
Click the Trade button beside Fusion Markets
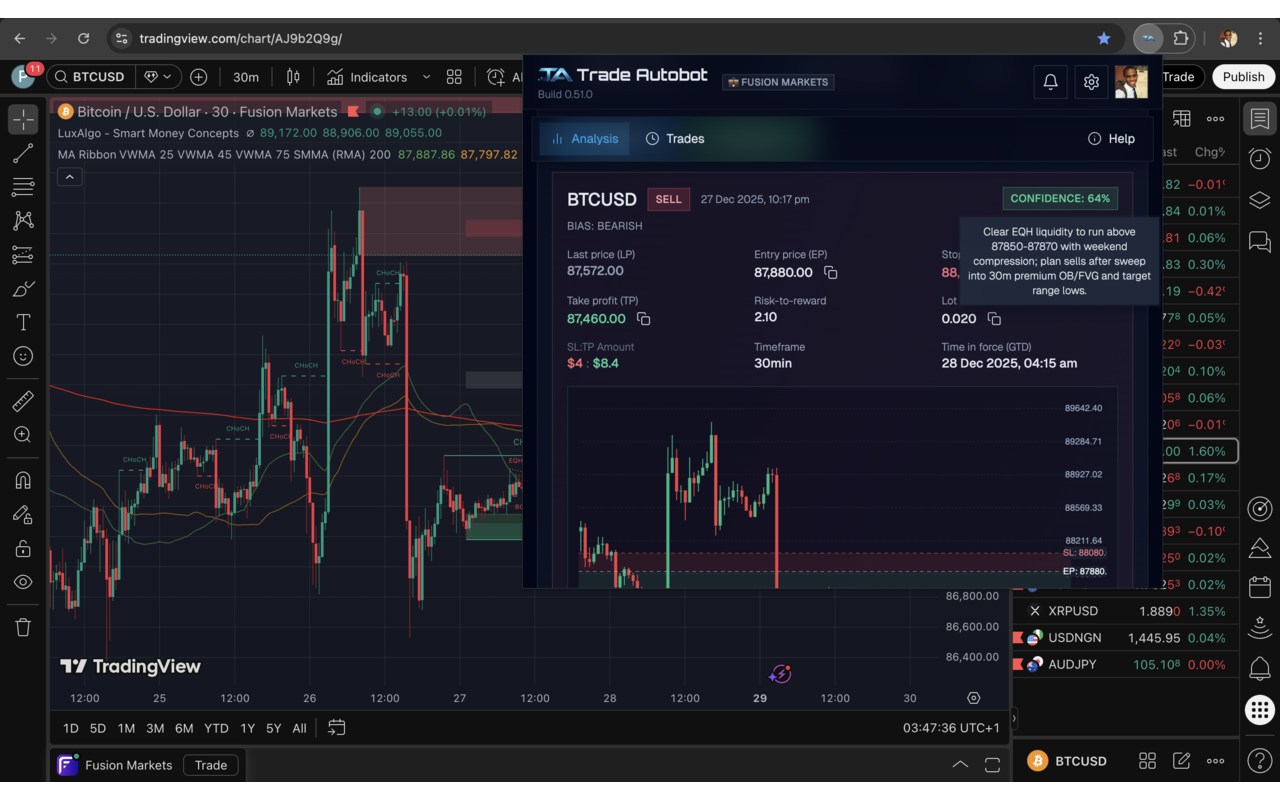pyautogui.click(x=211, y=765)
